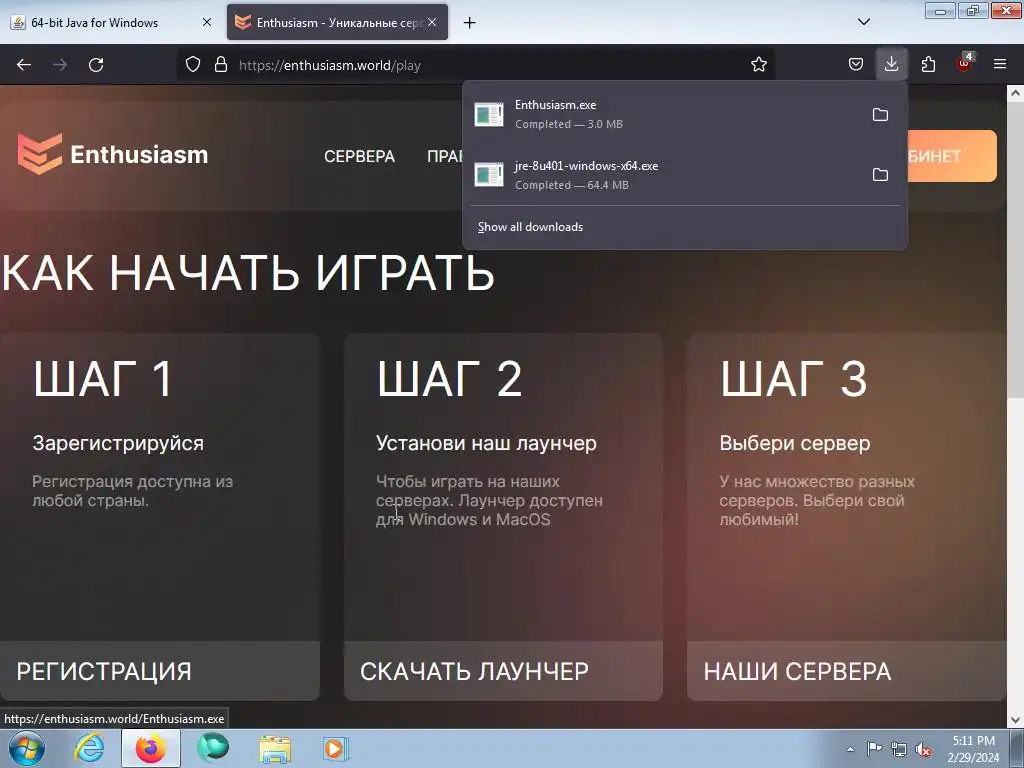This screenshot has height=768, width=1024.
Task: Click the Выбери сервер text
Action: click(795, 443)
